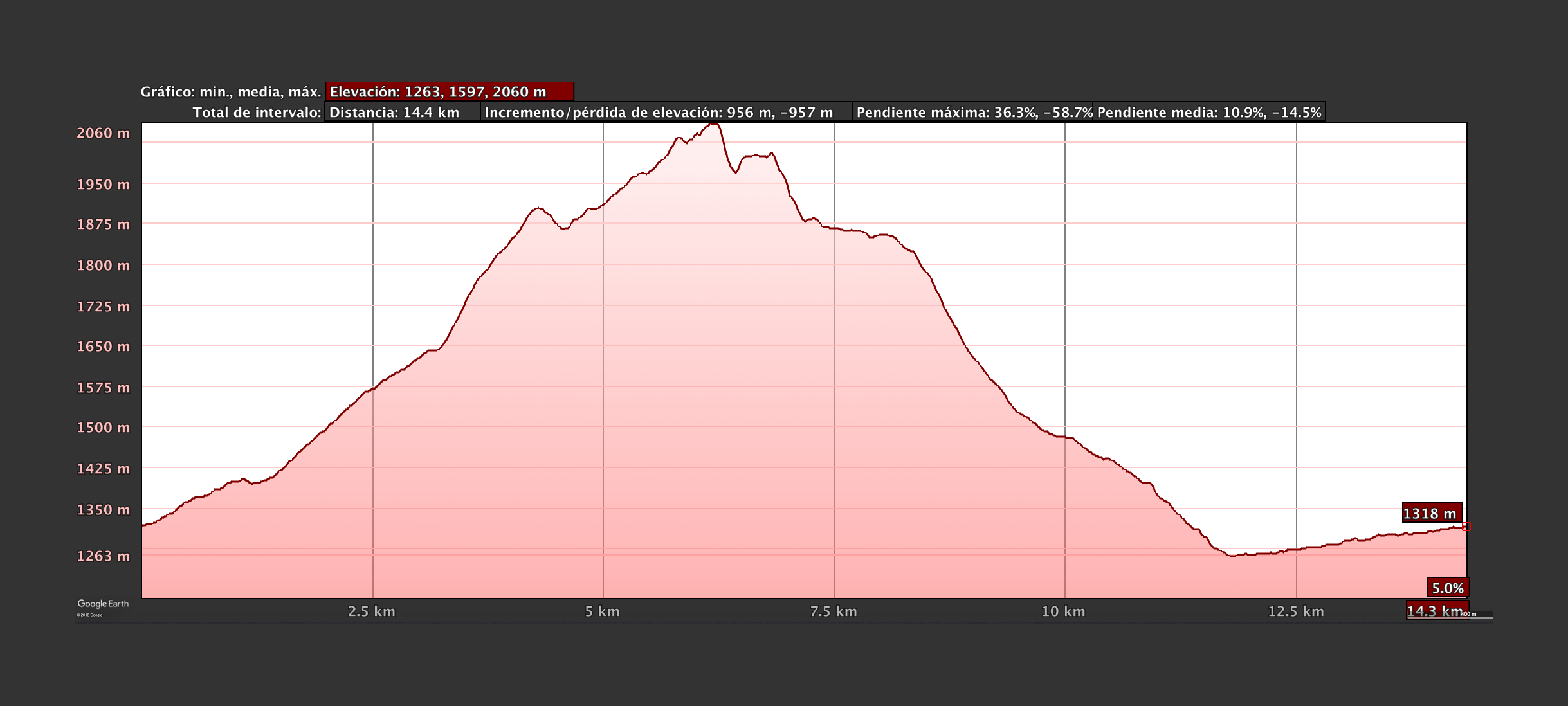Click the Gráfico: min., media, máx. label
1568x706 pixels.
231,92
